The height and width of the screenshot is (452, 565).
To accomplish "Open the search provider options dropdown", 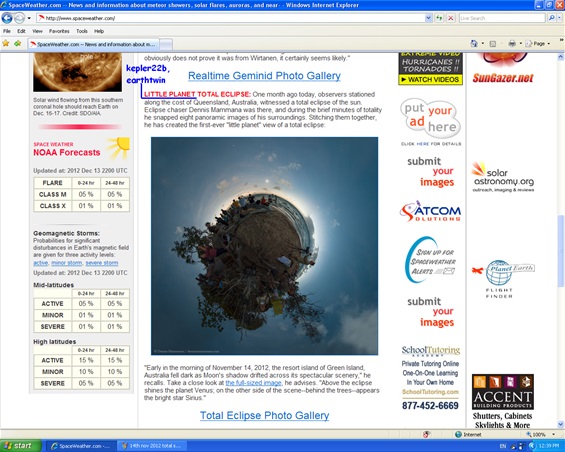I will pyautogui.click(x=560, y=18).
